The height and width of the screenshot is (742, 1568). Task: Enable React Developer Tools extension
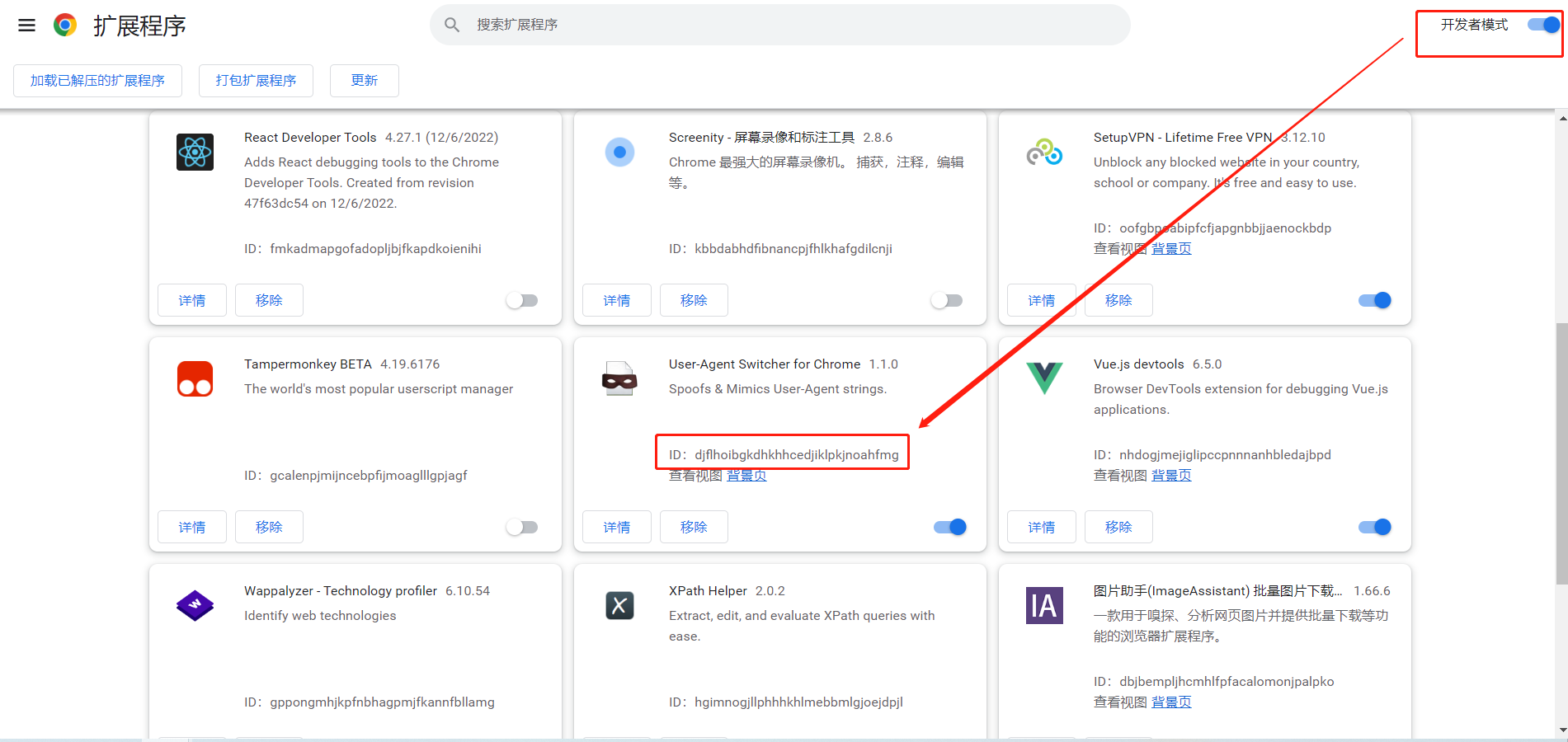click(522, 300)
